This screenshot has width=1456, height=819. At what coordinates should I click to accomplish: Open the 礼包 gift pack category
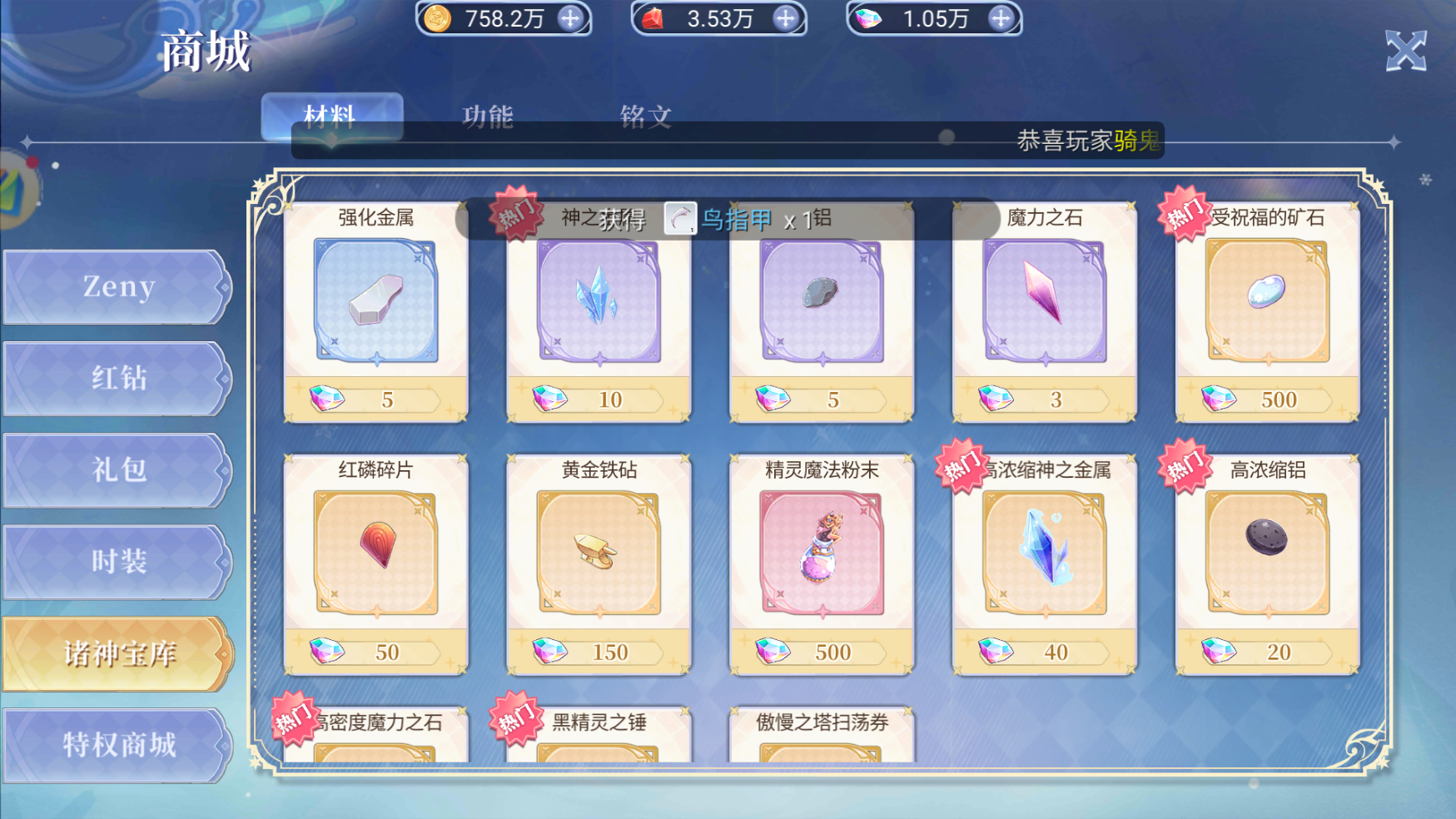[x=117, y=470]
